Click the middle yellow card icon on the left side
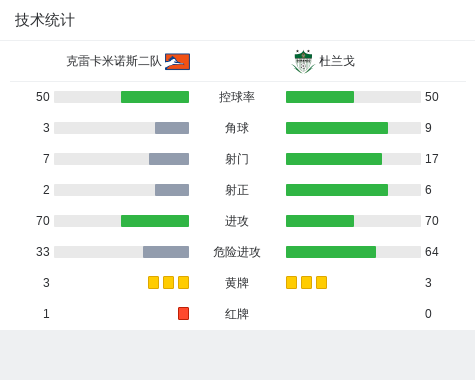 168,282
